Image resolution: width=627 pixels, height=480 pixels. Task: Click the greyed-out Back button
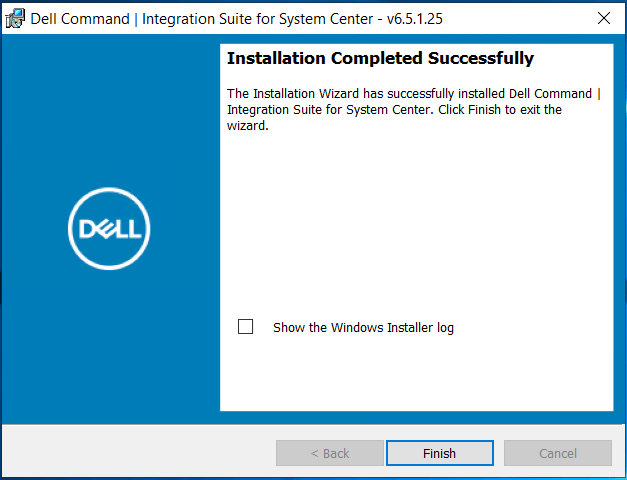click(329, 453)
